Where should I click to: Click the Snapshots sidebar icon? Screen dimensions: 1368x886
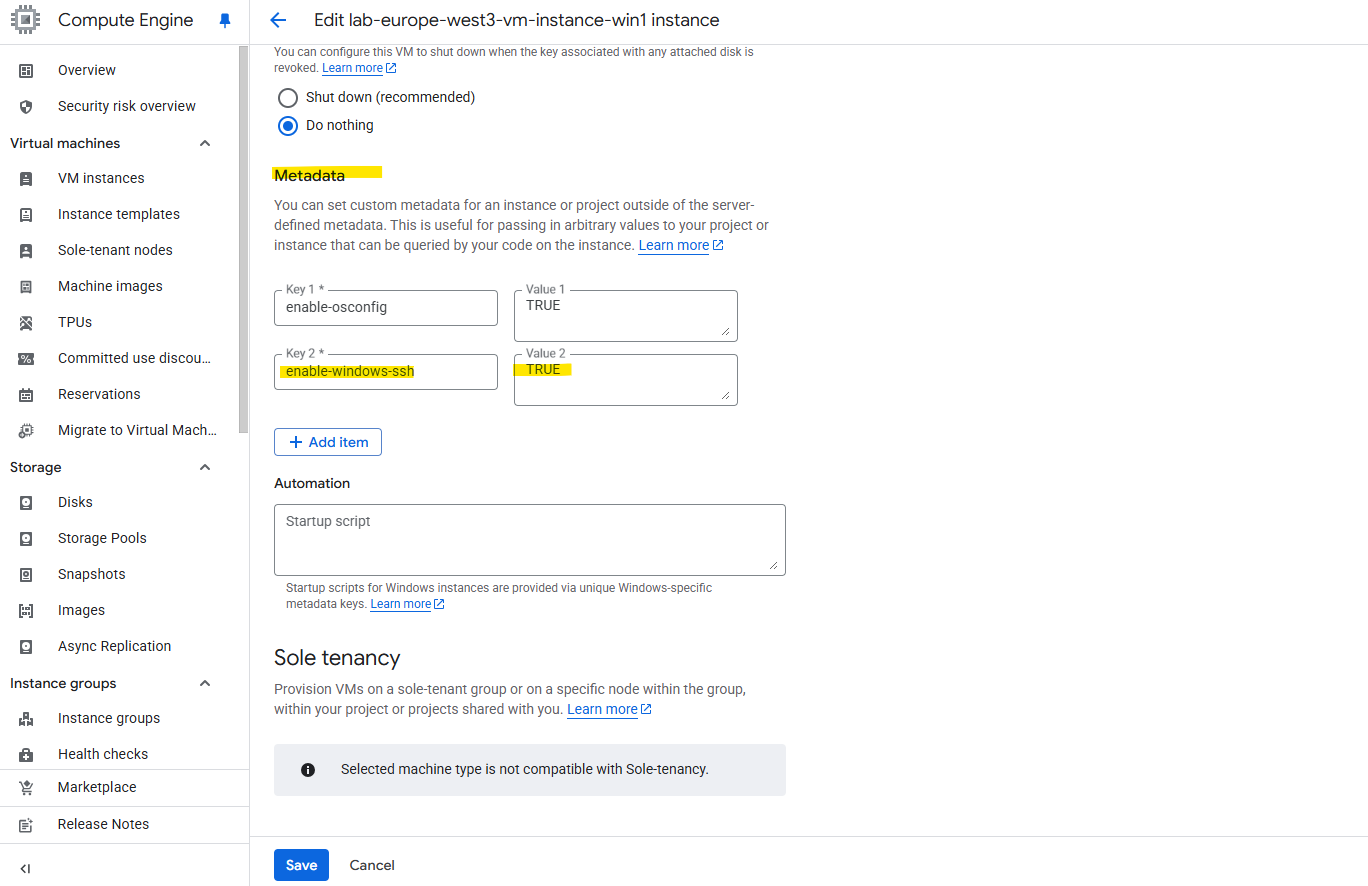pos(26,574)
